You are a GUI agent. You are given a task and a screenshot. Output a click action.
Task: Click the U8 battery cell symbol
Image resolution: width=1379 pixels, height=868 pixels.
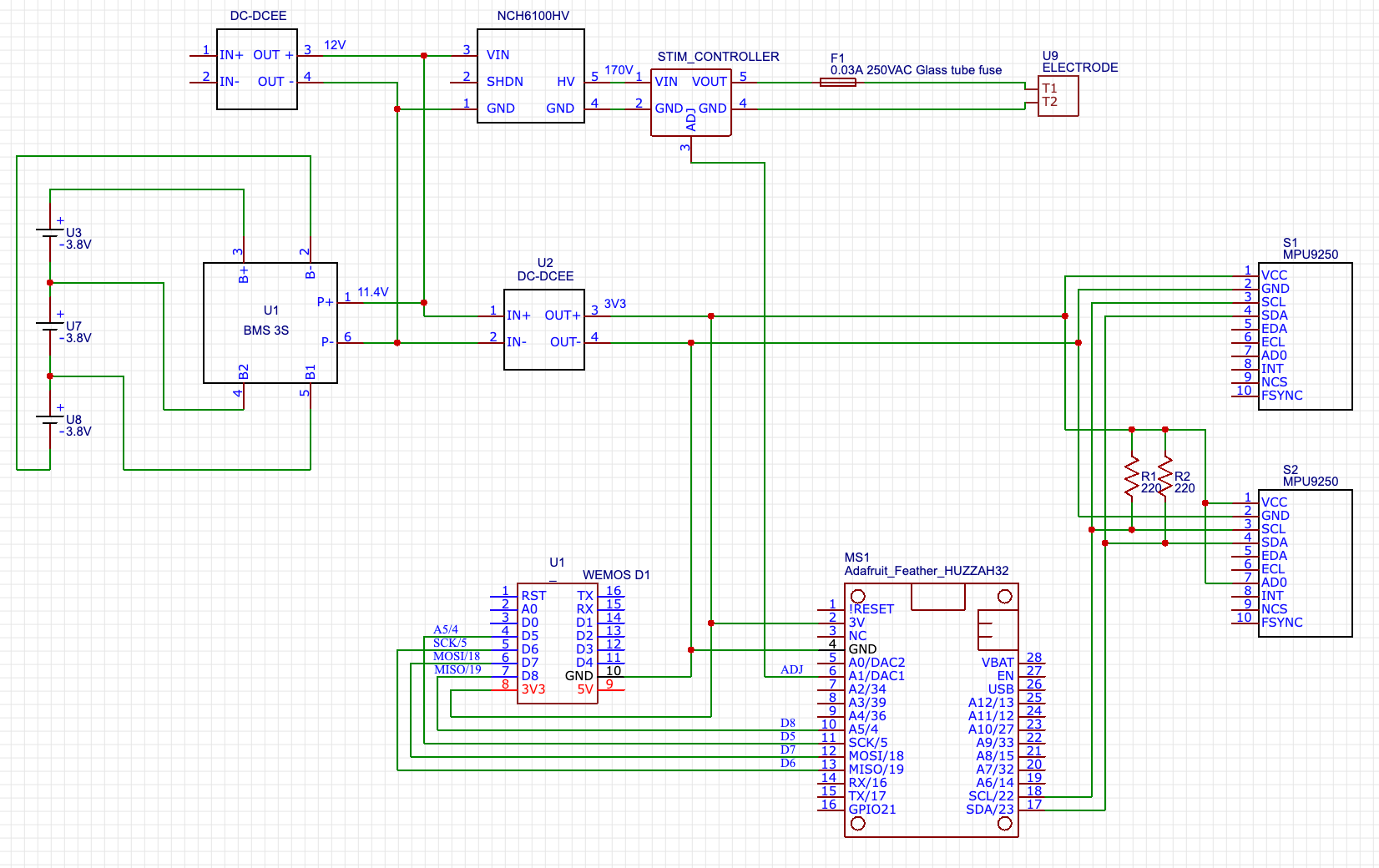click(x=50, y=420)
